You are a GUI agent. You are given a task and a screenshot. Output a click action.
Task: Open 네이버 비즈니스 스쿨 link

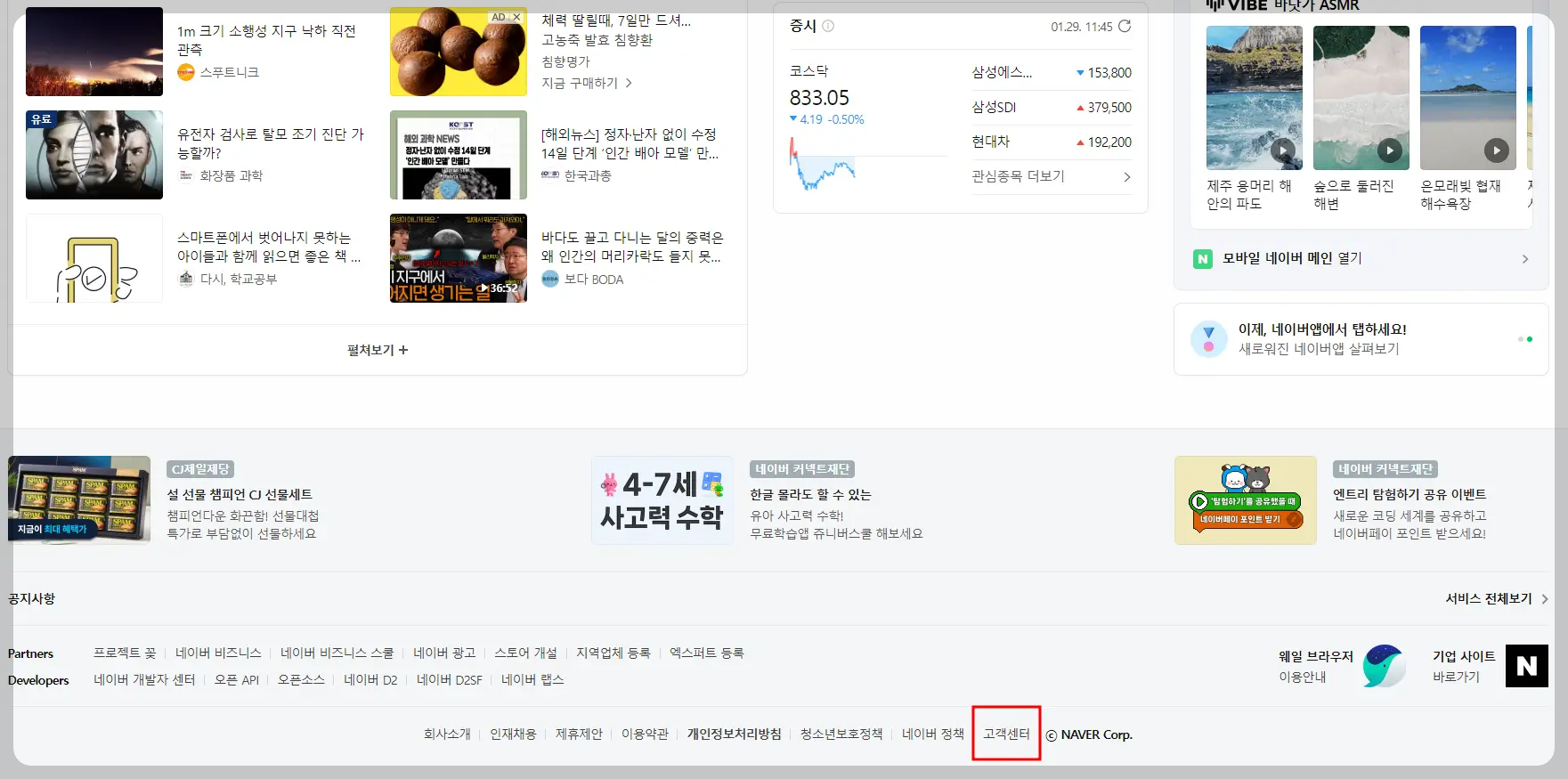click(337, 653)
